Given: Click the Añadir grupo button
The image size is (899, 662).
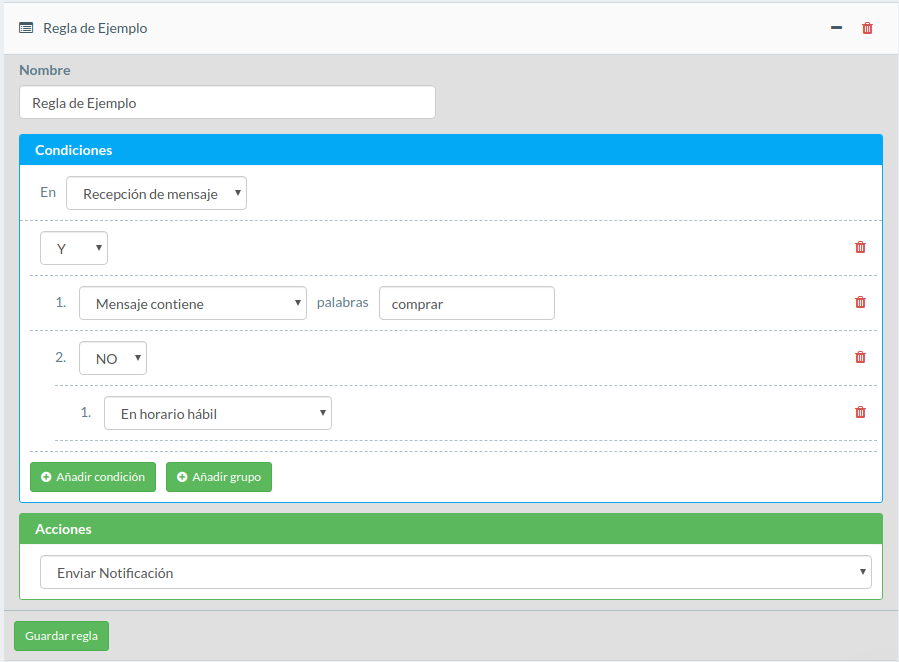Looking at the screenshot, I should pos(219,477).
